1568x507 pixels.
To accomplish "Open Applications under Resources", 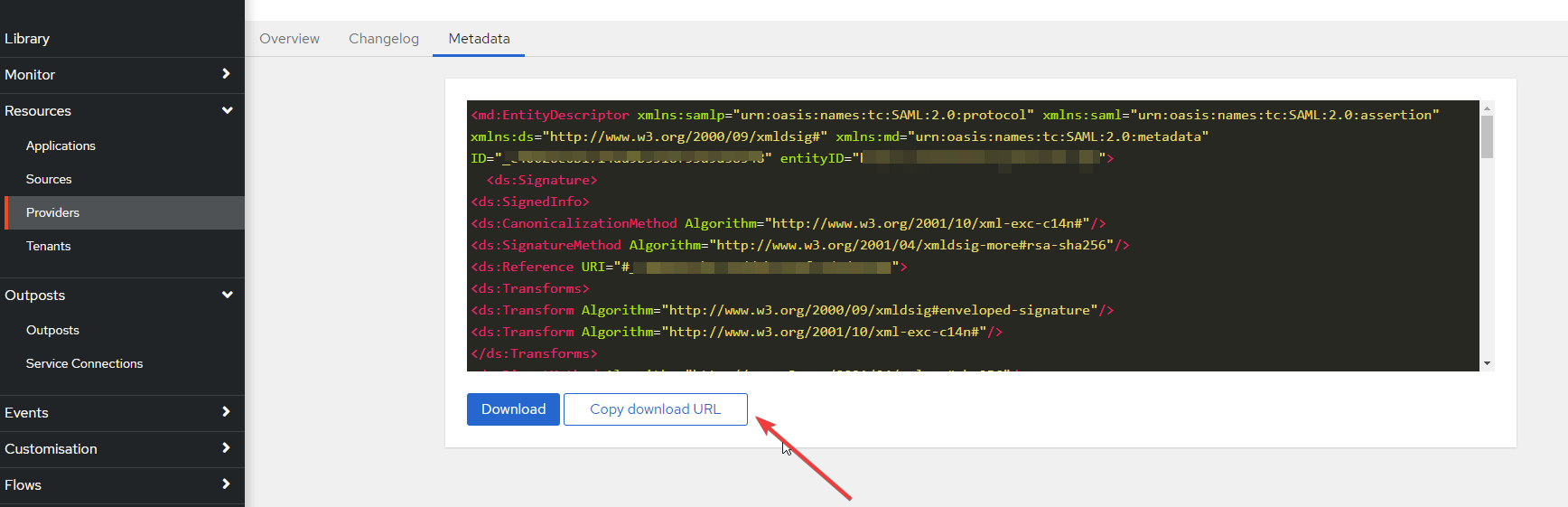I will point(61,146).
